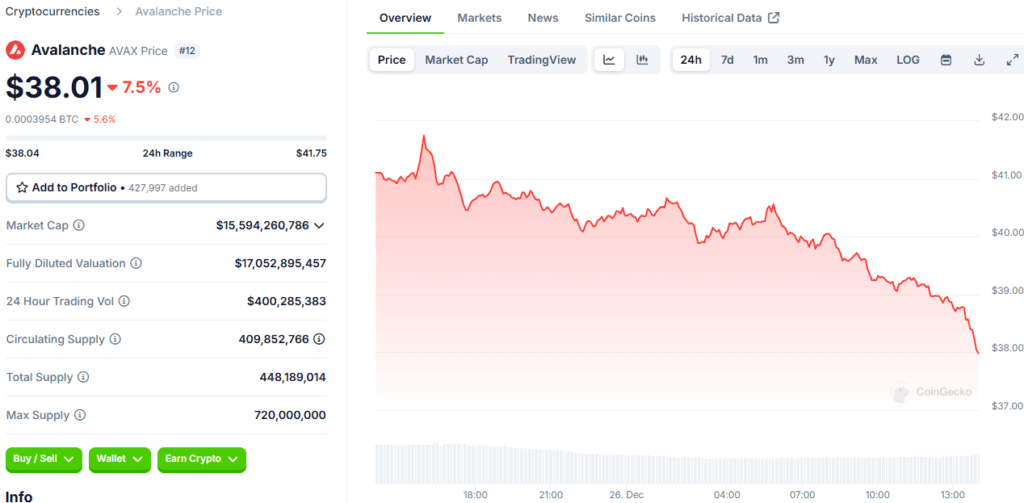
Task: Open info icon next to Circulating Supply label
Action: 115,339
